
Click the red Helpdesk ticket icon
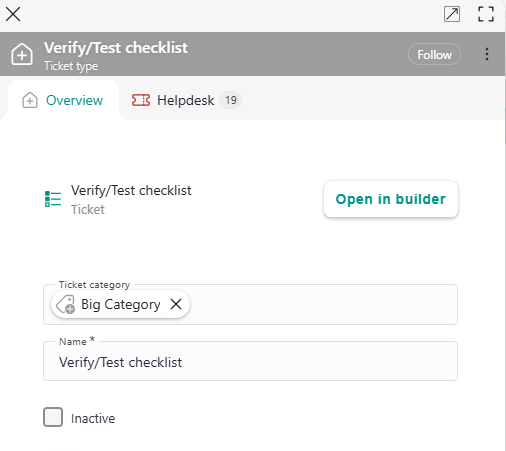(141, 100)
